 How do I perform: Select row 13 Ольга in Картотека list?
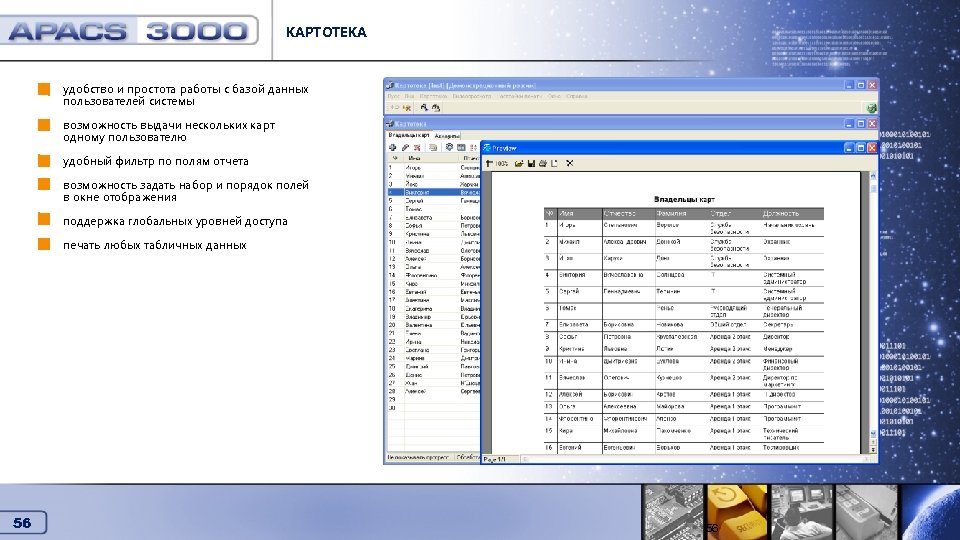click(434, 267)
